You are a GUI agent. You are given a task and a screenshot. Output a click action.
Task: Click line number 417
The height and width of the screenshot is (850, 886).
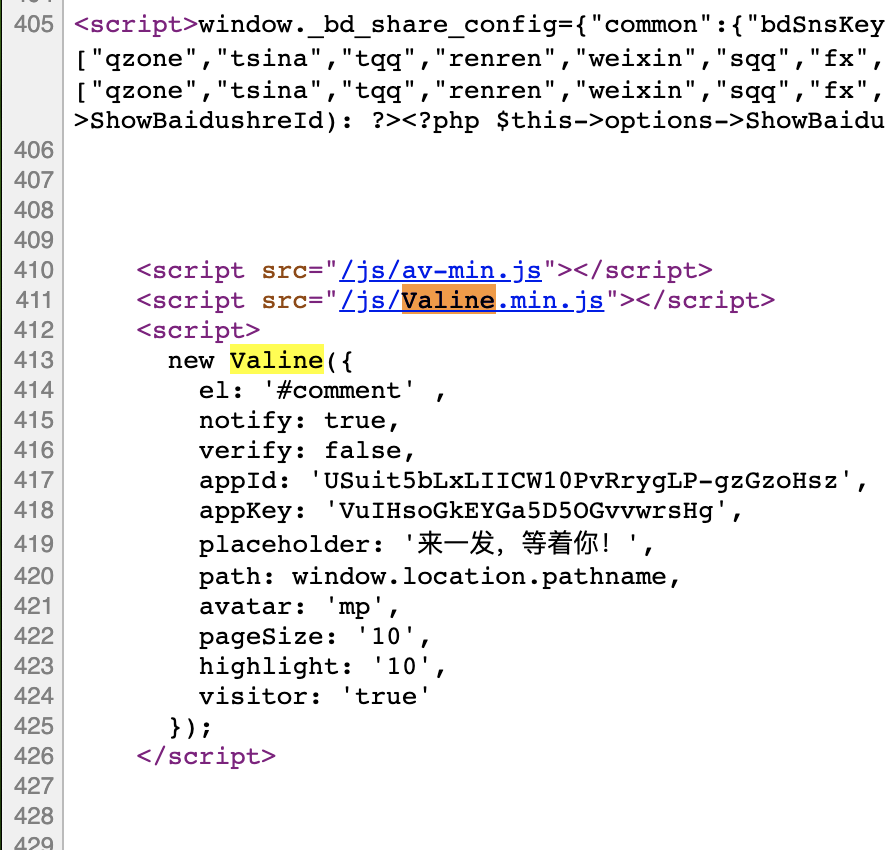[x=34, y=480]
